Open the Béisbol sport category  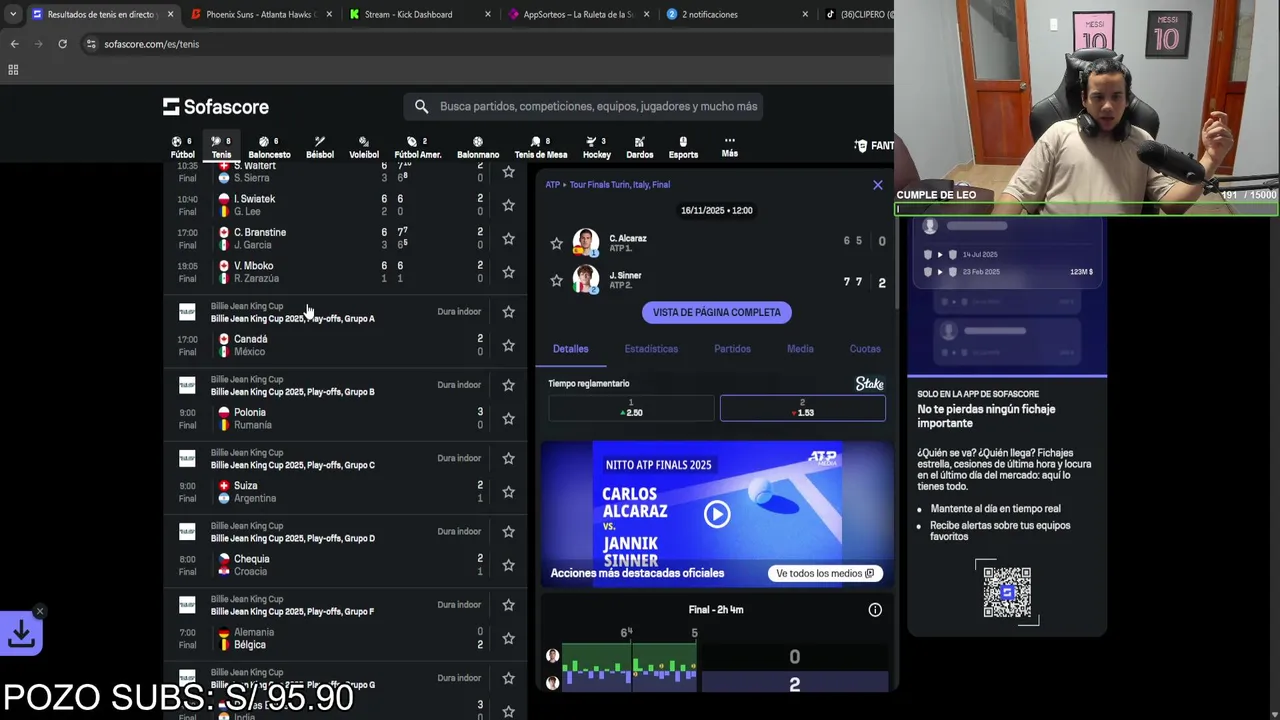[320, 147]
